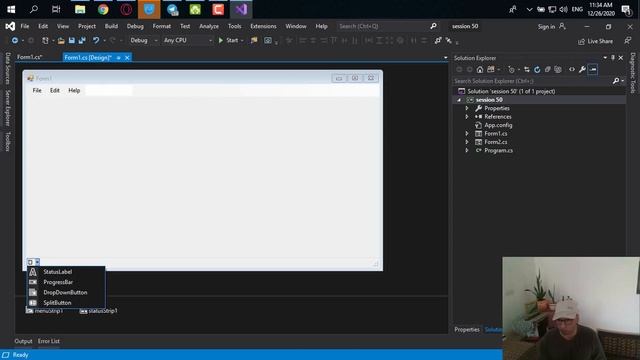The height and width of the screenshot is (360, 640).
Task: Open the Output panel tab
Action: tap(23, 341)
